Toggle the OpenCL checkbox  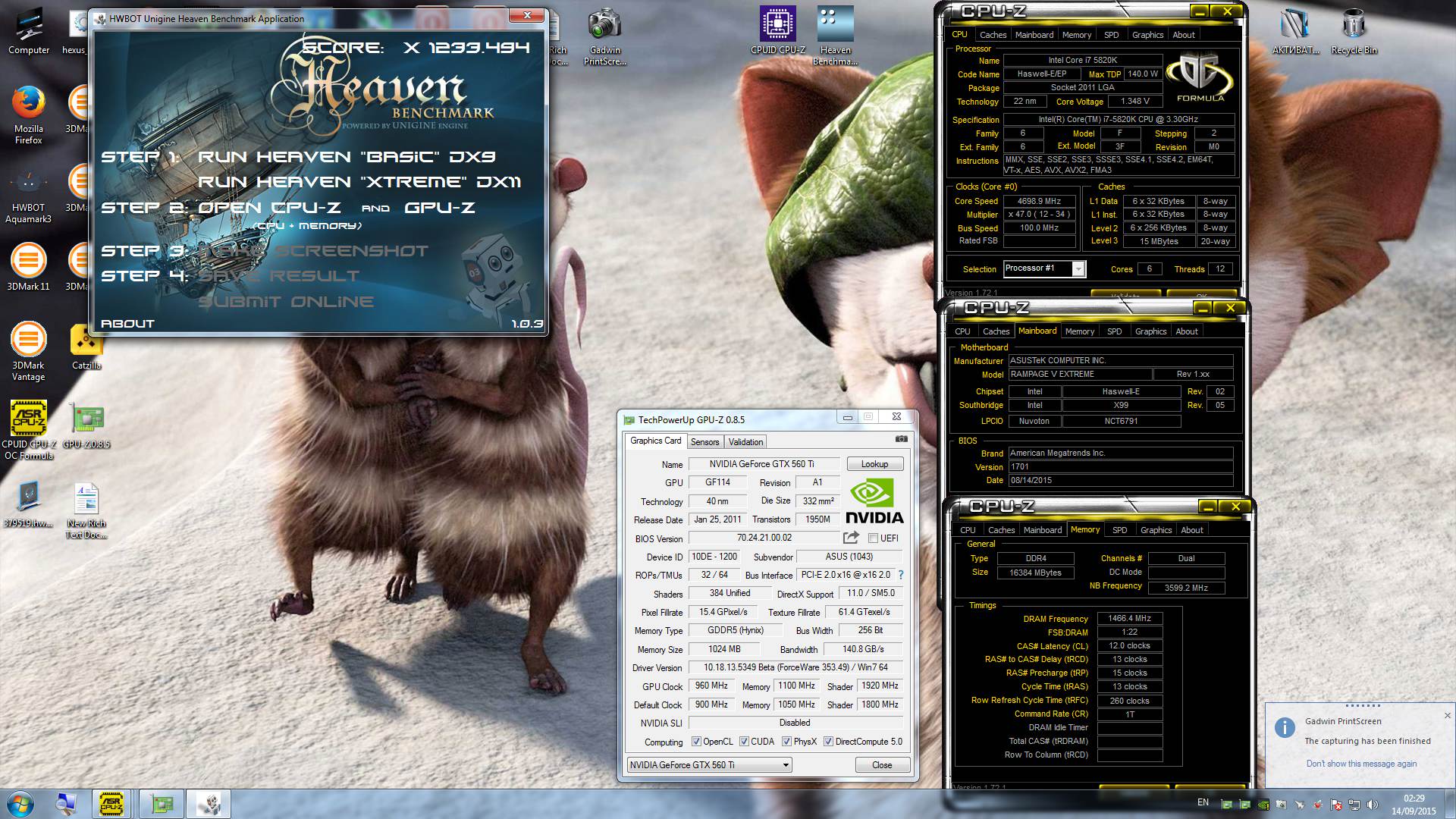696,742
